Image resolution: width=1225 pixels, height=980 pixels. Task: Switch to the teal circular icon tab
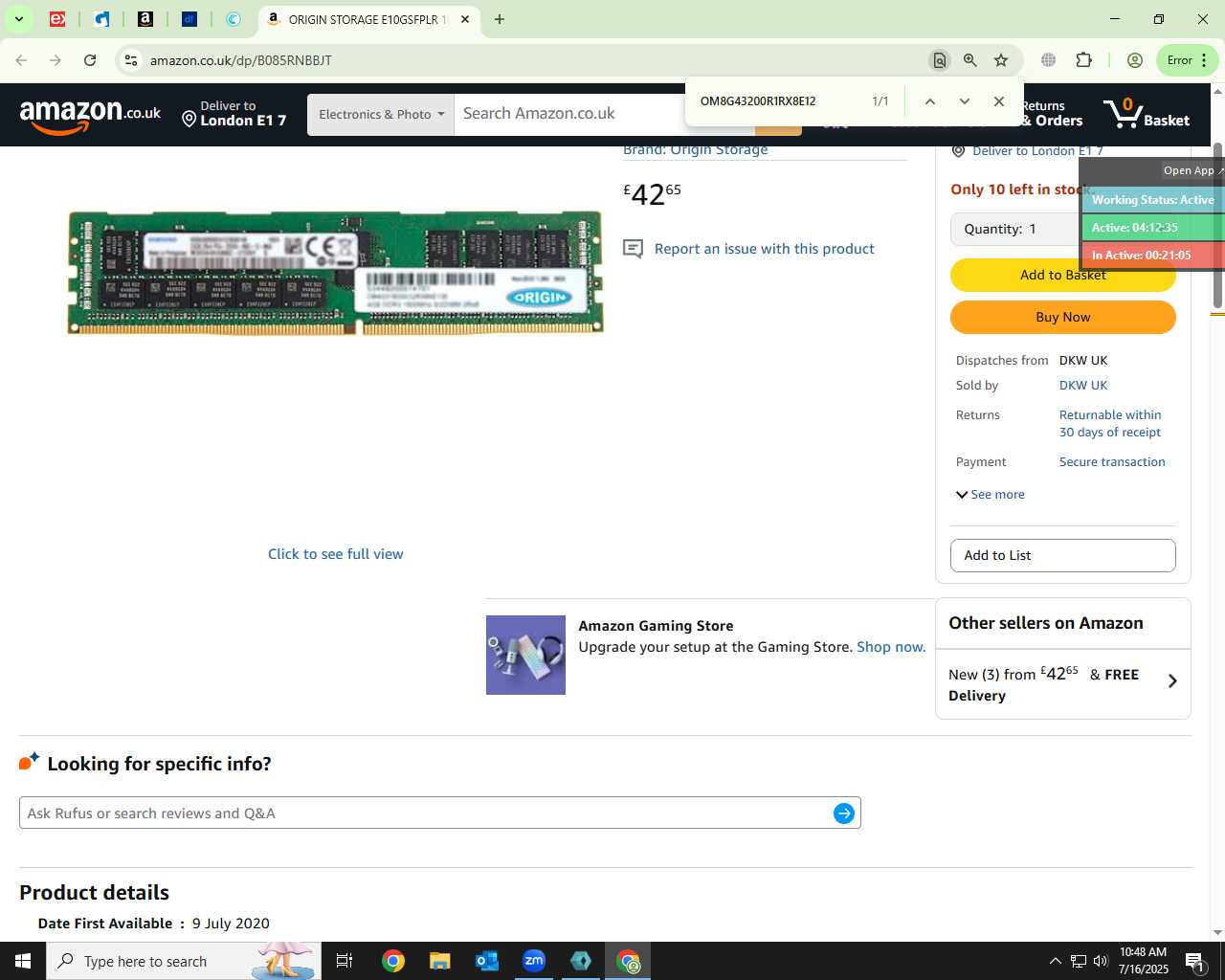(x=234, y=19)
